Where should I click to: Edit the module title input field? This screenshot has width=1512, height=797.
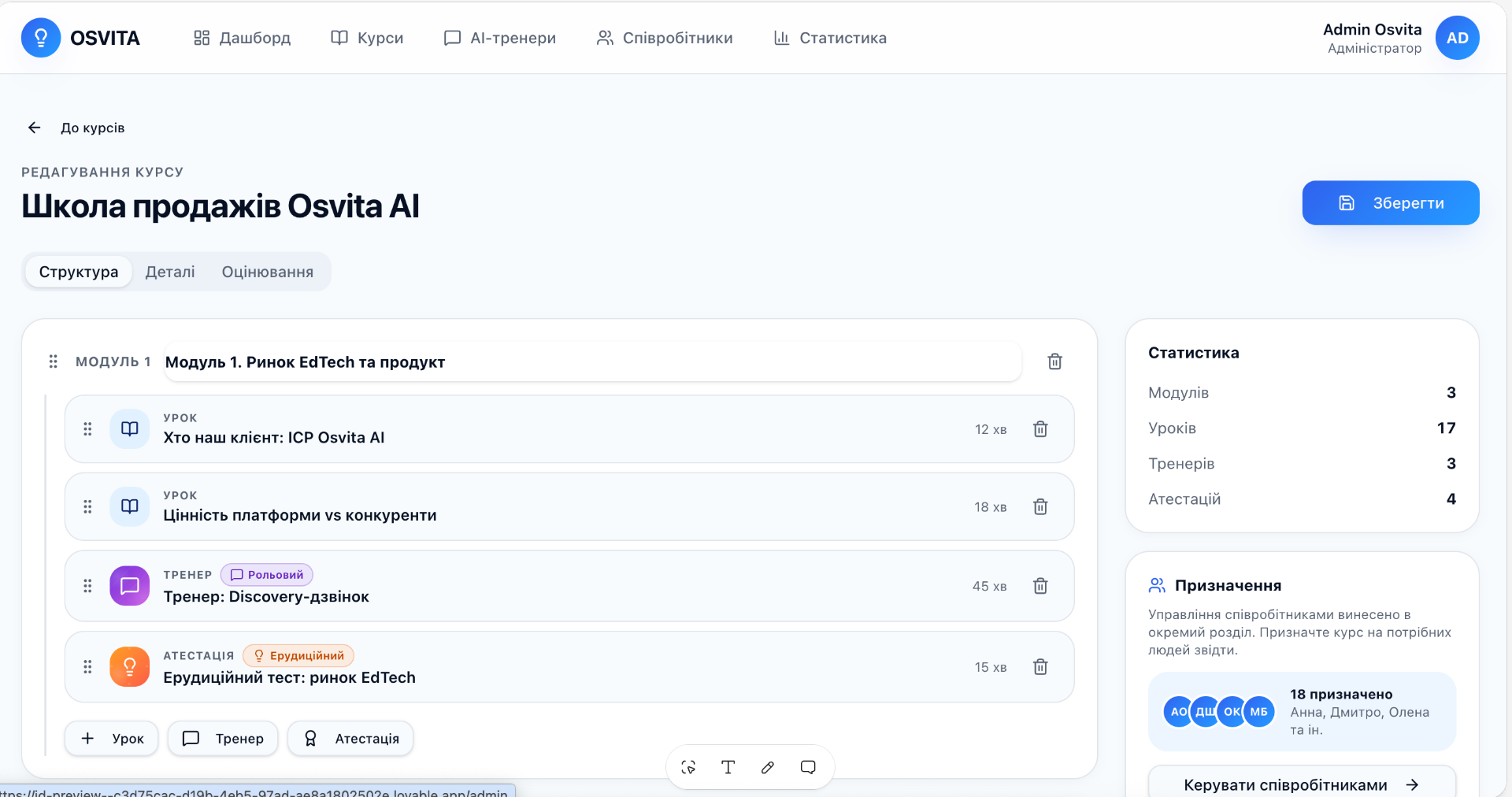592,361
